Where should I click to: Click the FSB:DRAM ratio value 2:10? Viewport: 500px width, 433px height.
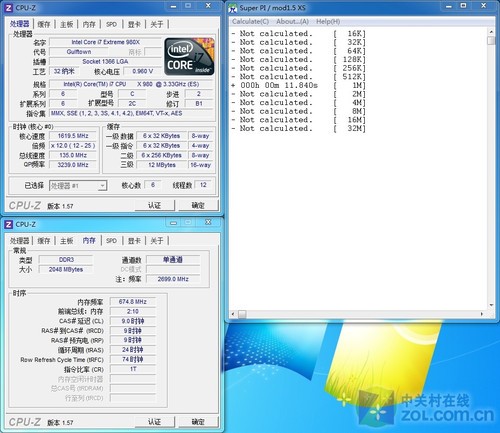[133, 311]
